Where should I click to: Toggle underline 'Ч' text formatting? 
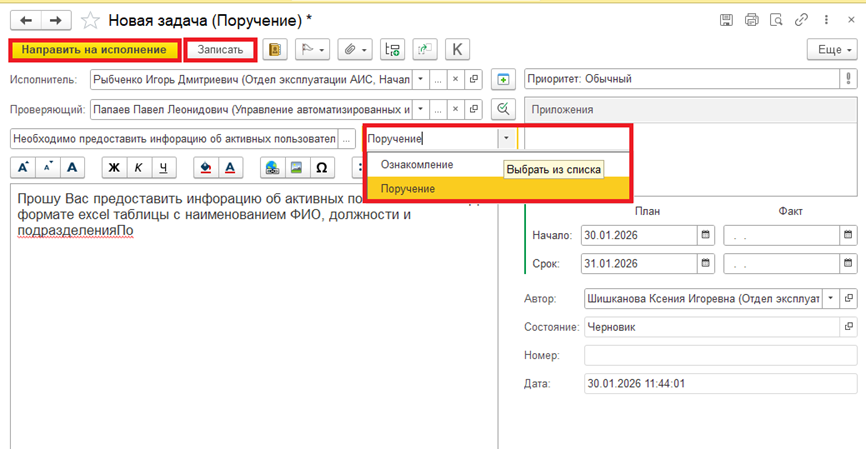pos(162,167)
